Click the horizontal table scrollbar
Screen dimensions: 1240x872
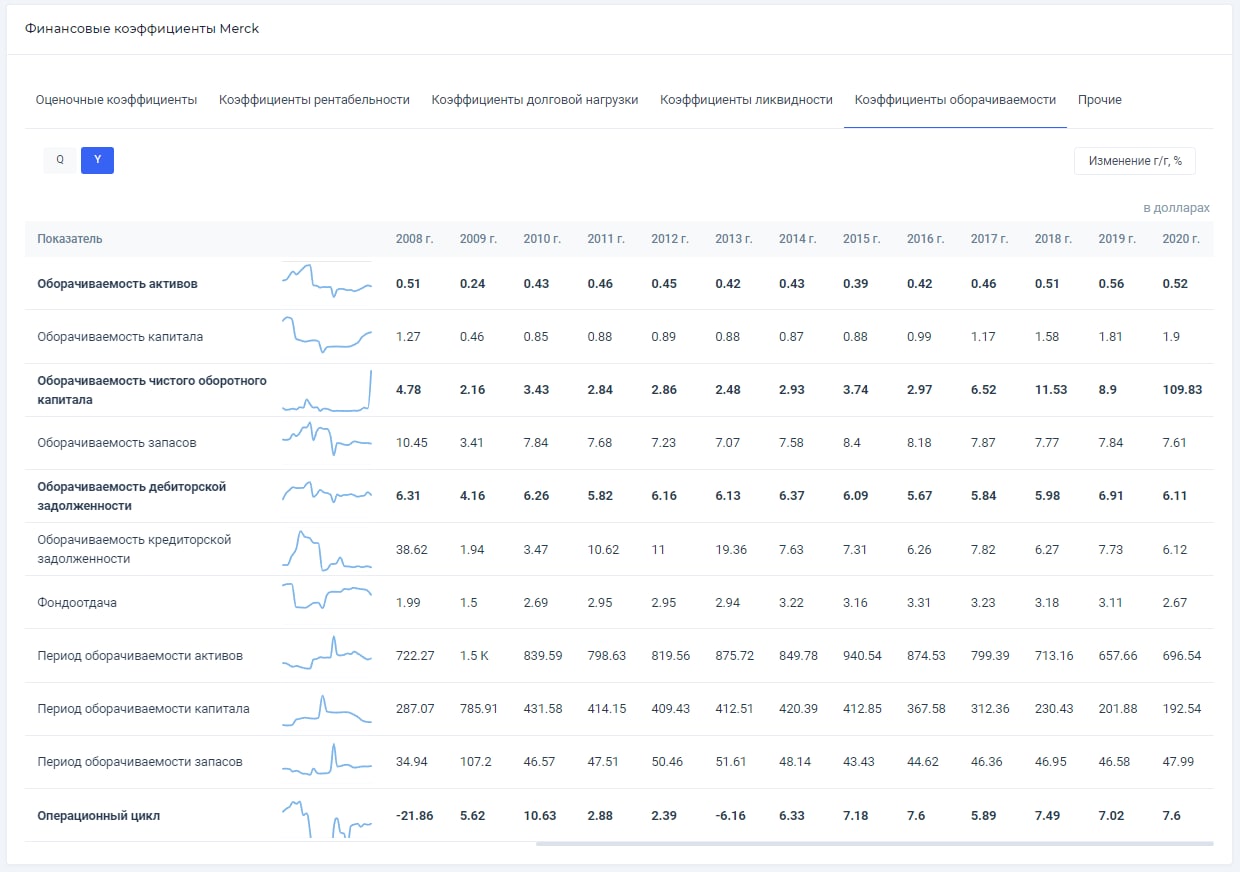pos(874,844)
